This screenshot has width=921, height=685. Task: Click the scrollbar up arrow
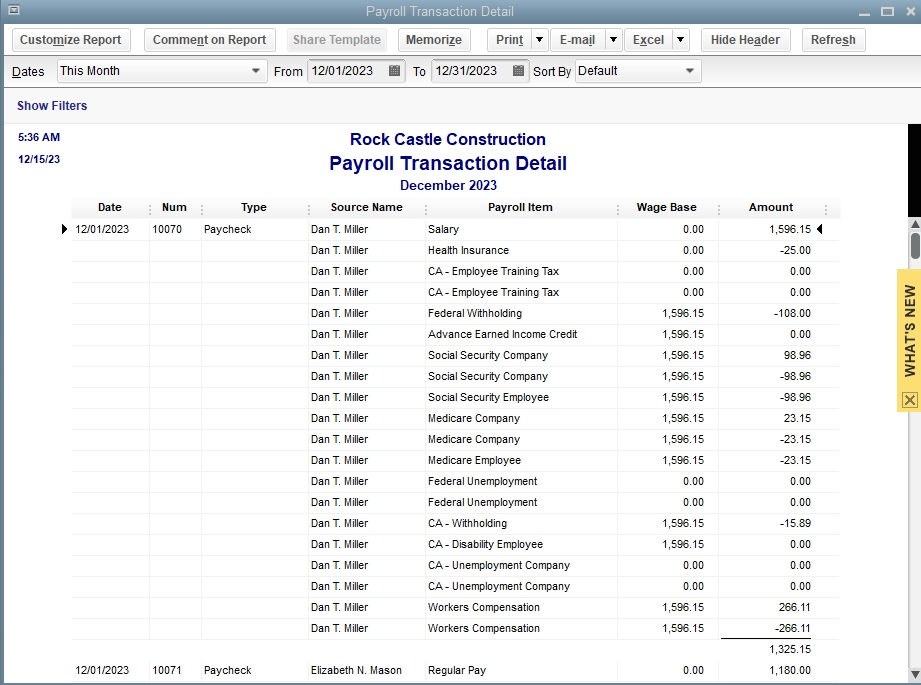(x=914, y=223)
